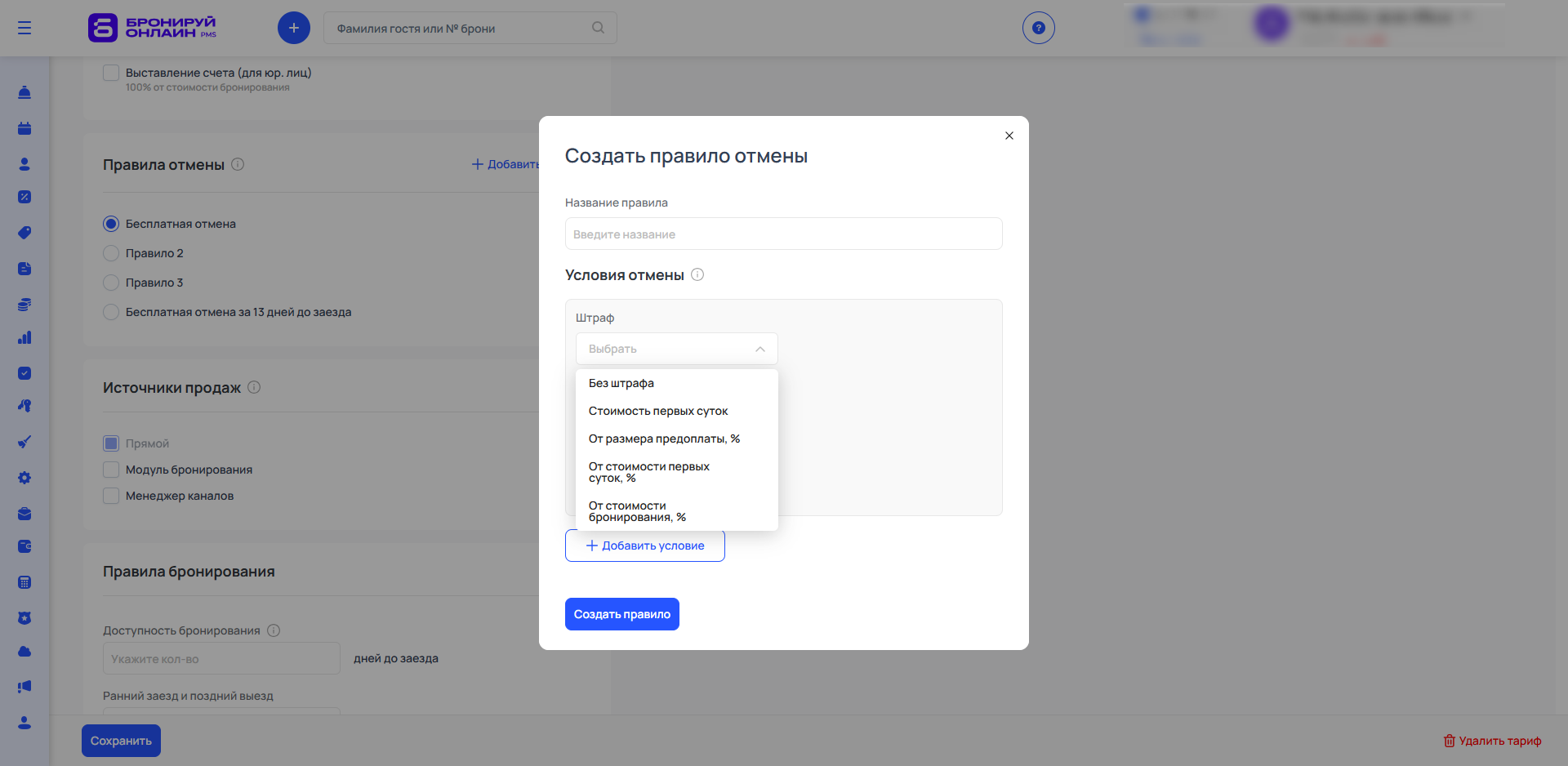Click info icon next to Правила отмены

pos(238,164)
